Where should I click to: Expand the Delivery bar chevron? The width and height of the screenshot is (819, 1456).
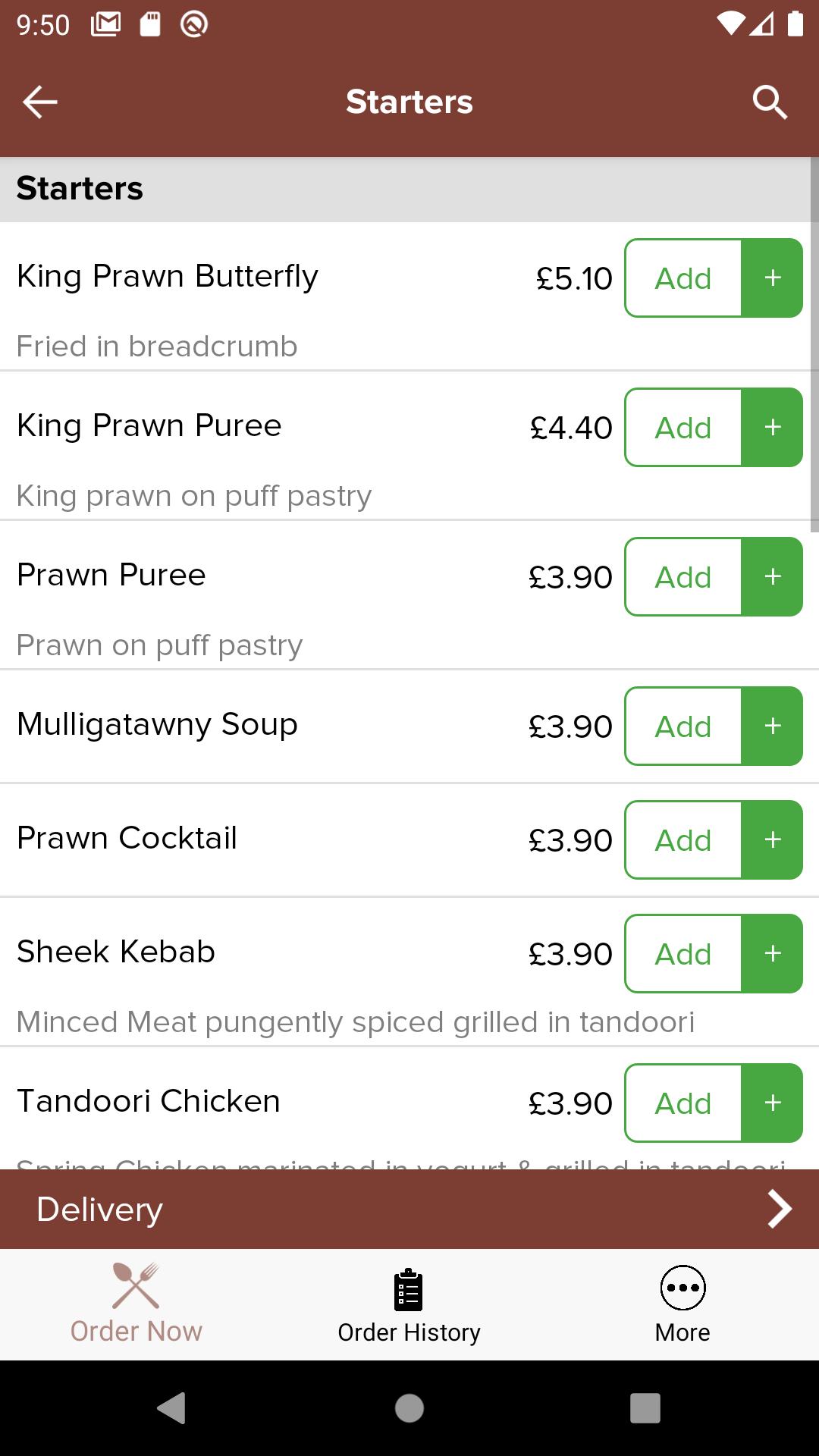coord(780,1209)
